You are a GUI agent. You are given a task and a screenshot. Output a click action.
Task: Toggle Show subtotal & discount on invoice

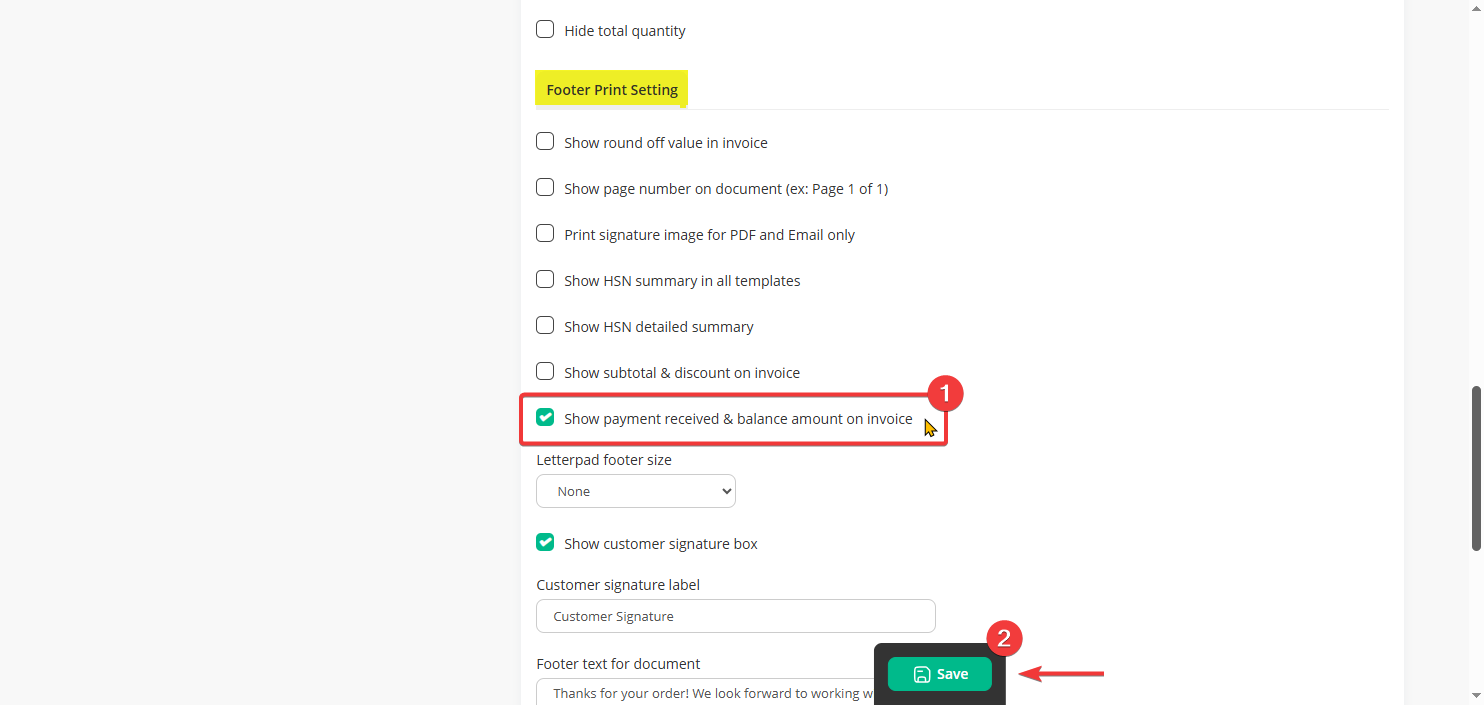tap(545, 372)
